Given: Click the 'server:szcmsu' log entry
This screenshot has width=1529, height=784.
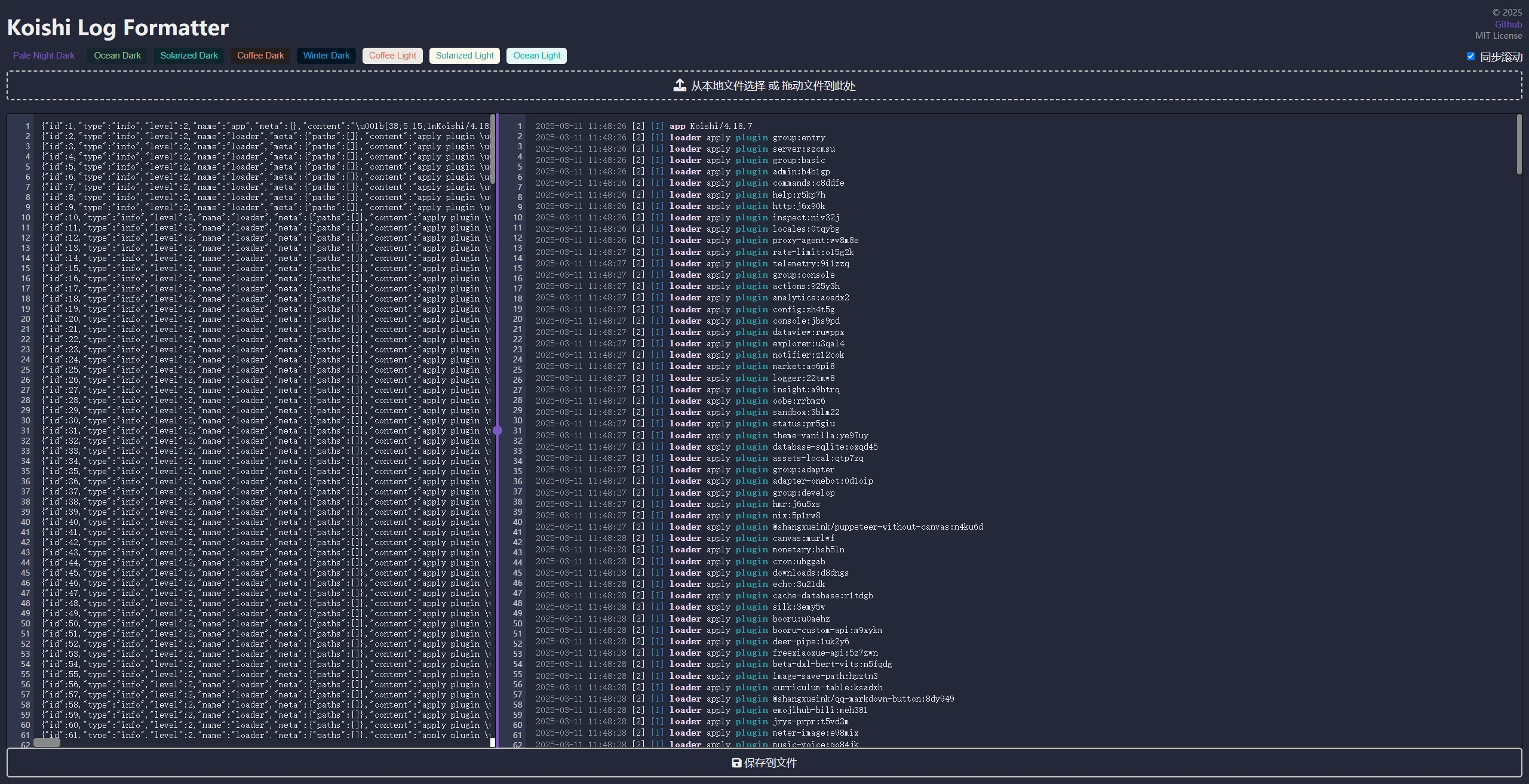Looking at the screenshot, I should tap(685, 149).
